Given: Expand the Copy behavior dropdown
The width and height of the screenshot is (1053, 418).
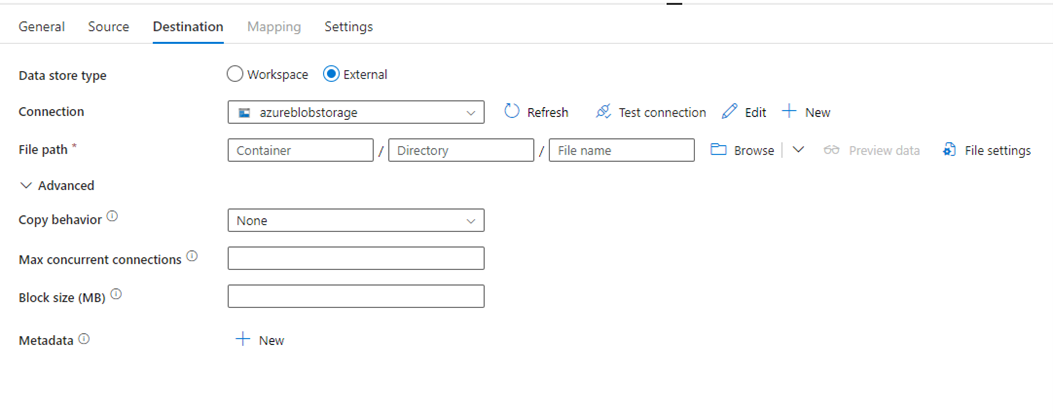Looking at the screenshot, I should click(356, 220).
